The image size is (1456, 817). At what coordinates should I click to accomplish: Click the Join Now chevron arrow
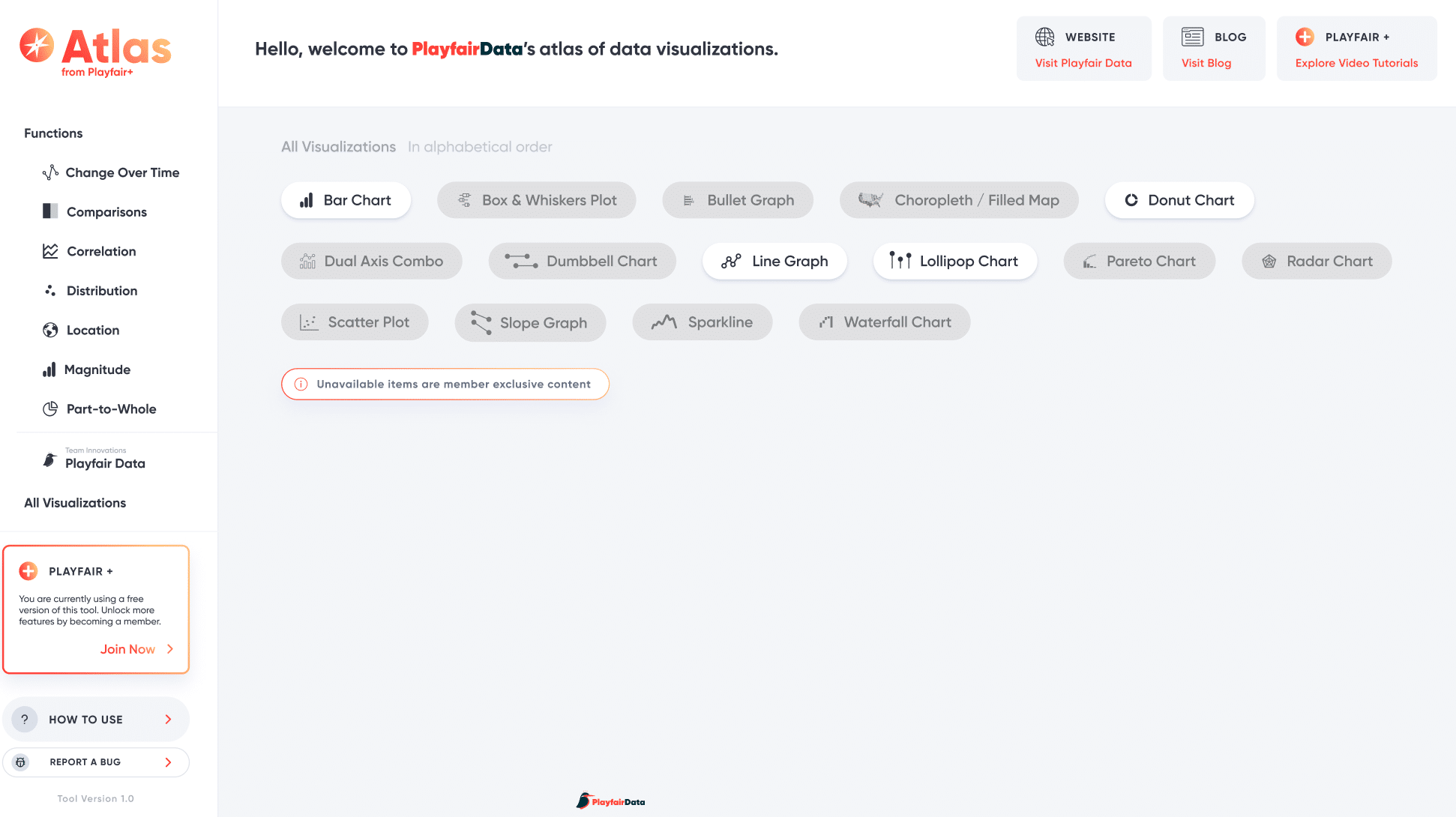coord(170,649)
